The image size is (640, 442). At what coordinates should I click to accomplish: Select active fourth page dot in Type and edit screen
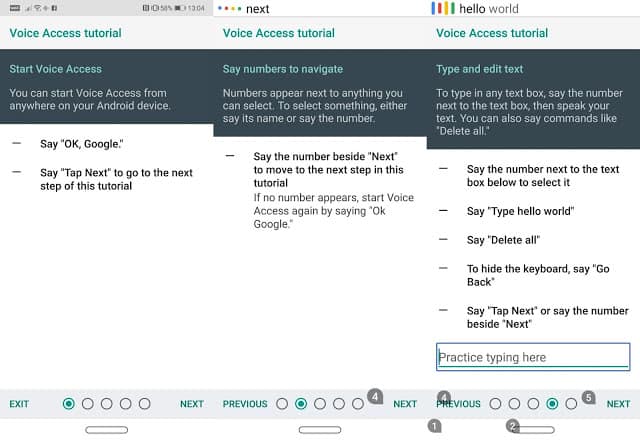pos(552,404)
